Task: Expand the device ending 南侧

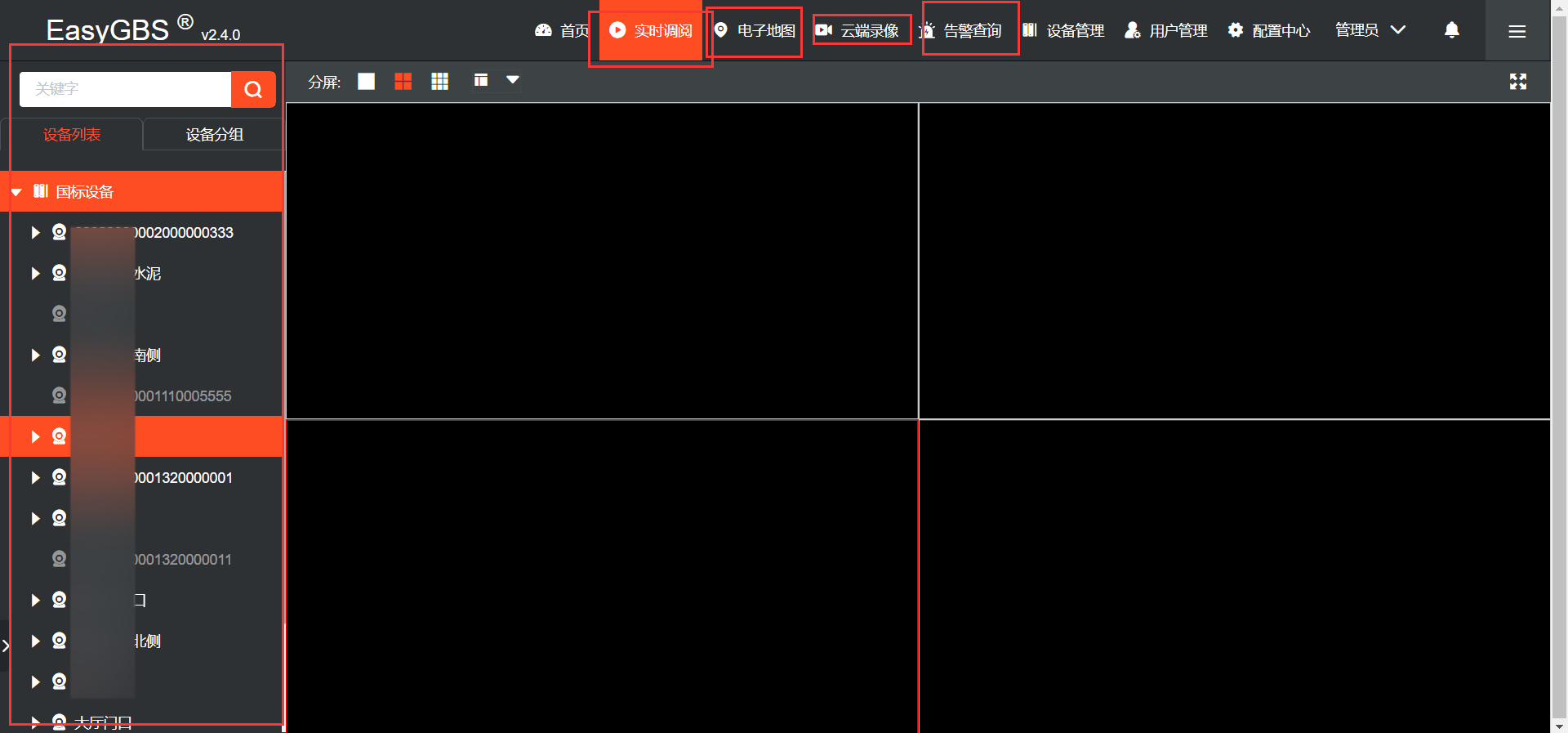Action: (35, 355)
